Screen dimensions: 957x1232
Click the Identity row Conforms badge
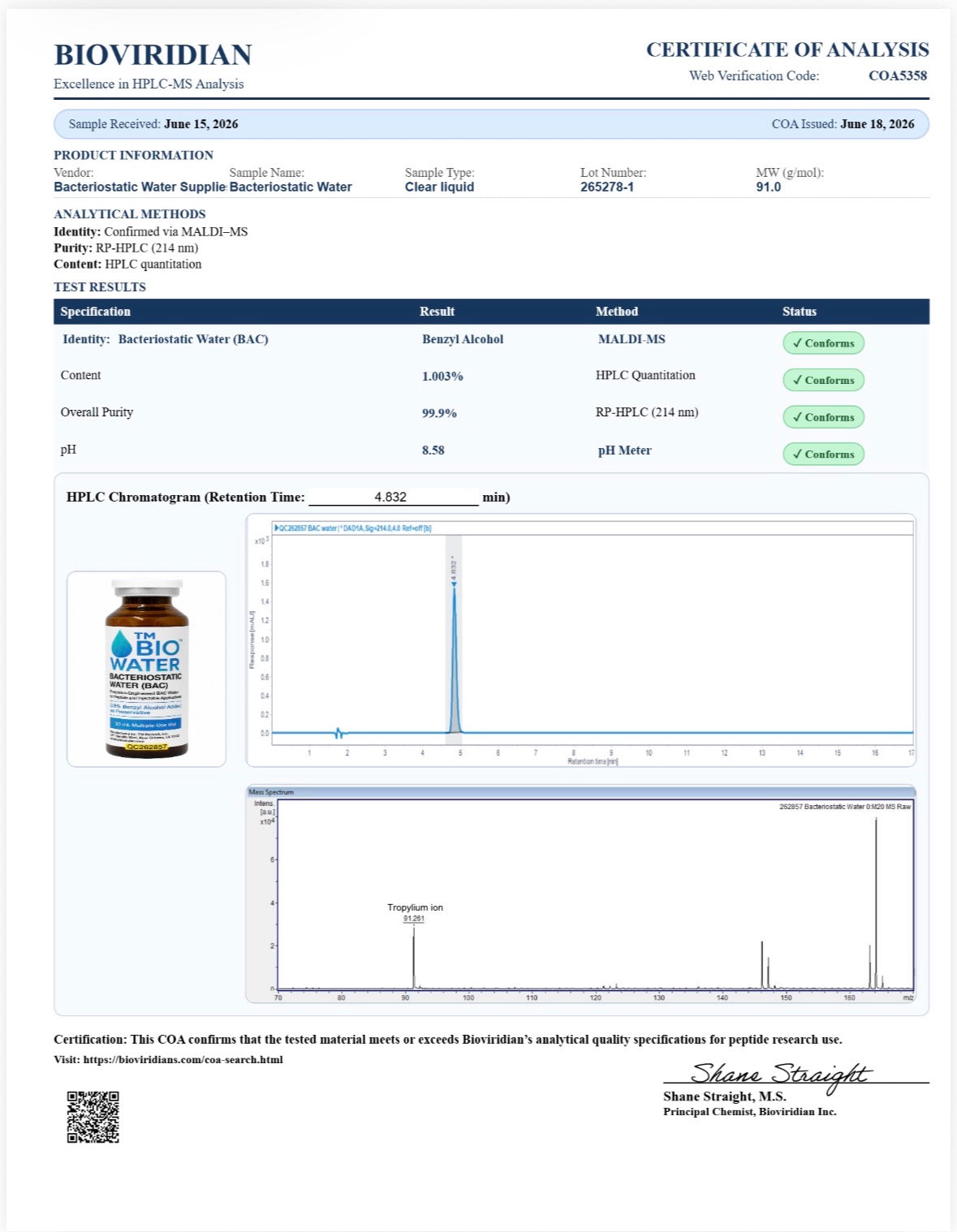pos(823,343)
